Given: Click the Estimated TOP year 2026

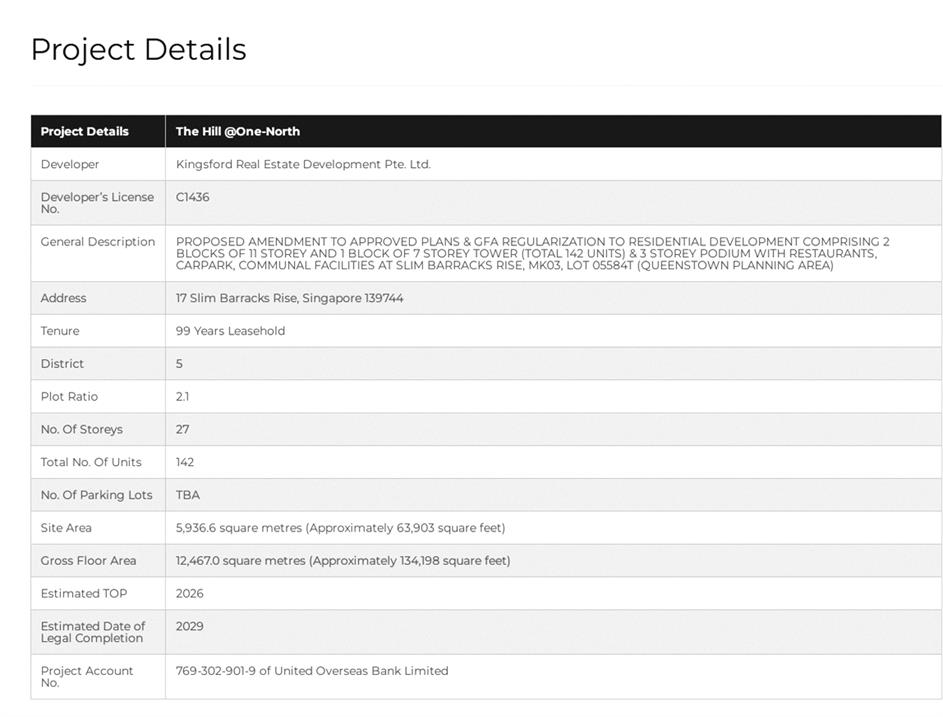Looking at the screenshot, I should point(190,593).
